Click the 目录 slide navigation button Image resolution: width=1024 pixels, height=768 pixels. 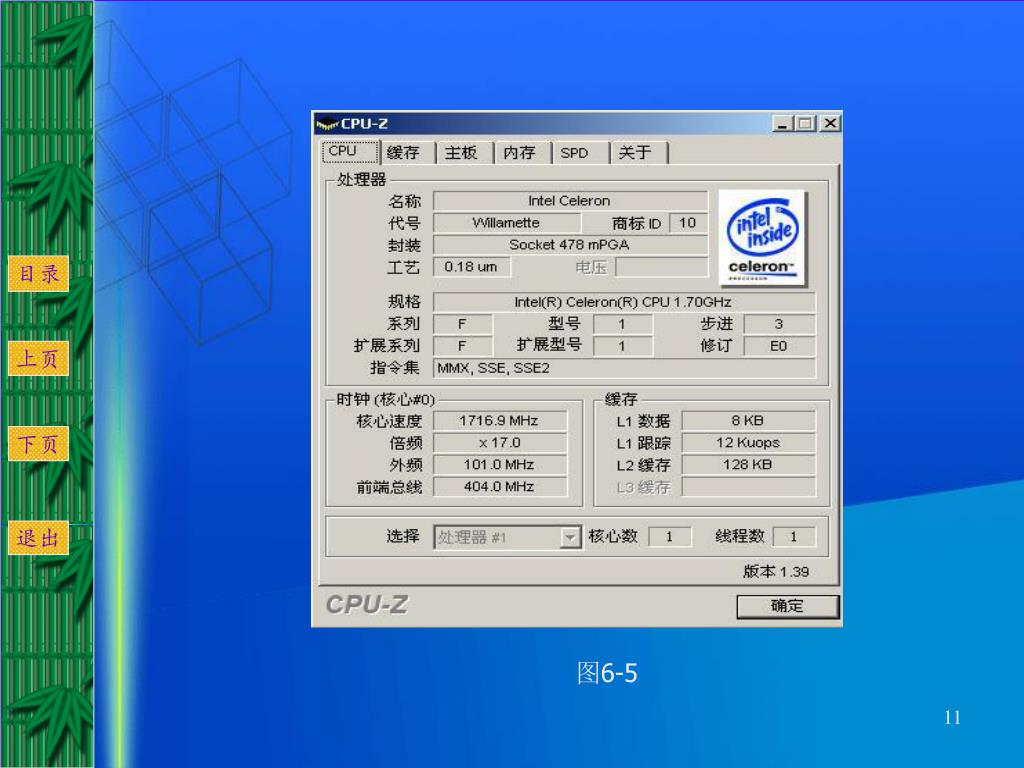[39, 274]
